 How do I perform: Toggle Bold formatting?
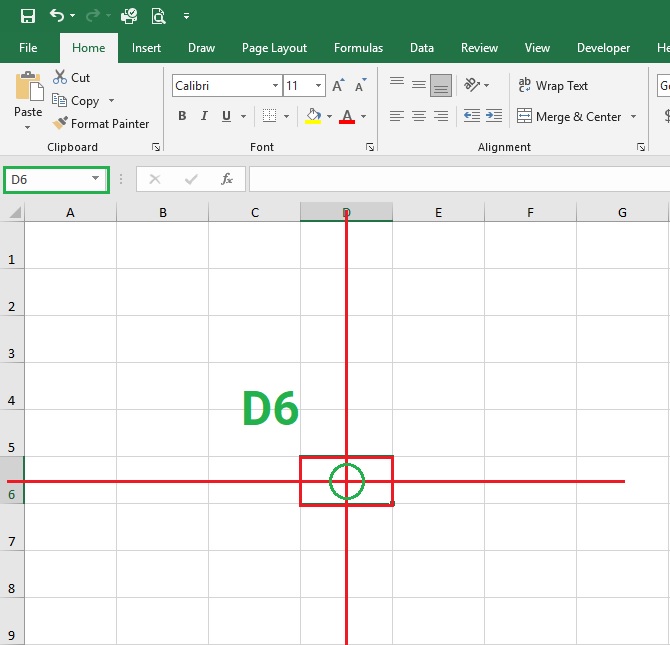[x=182, y=116]
